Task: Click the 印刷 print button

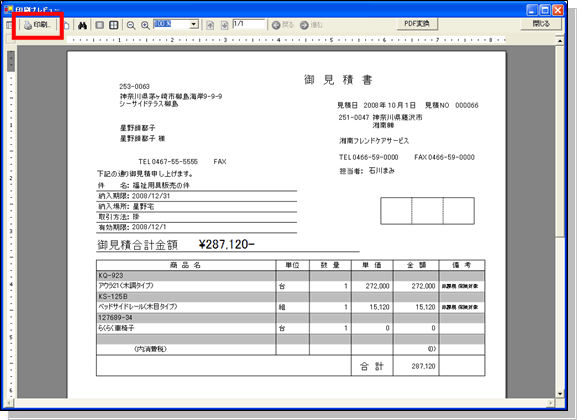Action: coord(37,25)
